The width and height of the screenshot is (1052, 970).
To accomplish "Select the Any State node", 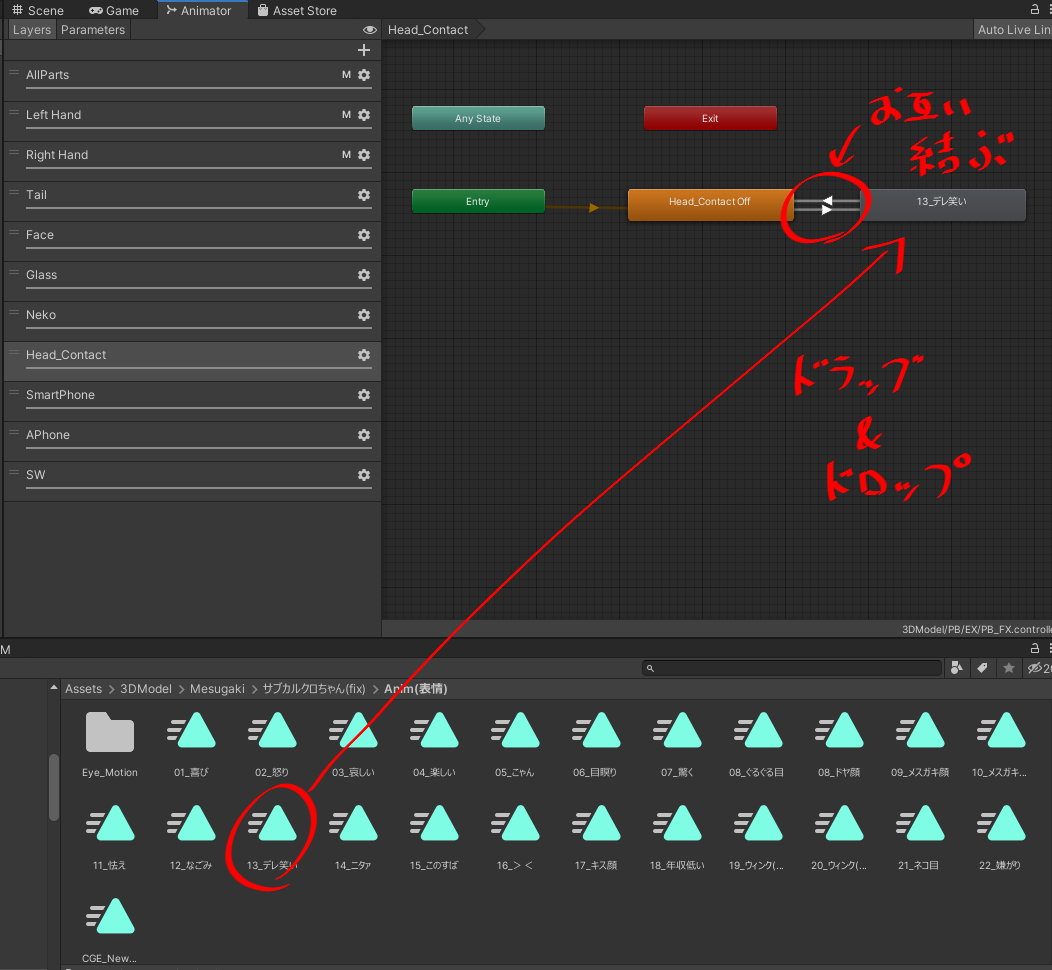I will (478, 118).
